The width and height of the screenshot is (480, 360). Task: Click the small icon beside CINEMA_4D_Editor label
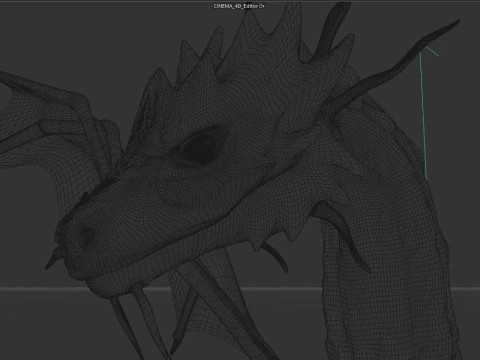(x=262, y=6)
